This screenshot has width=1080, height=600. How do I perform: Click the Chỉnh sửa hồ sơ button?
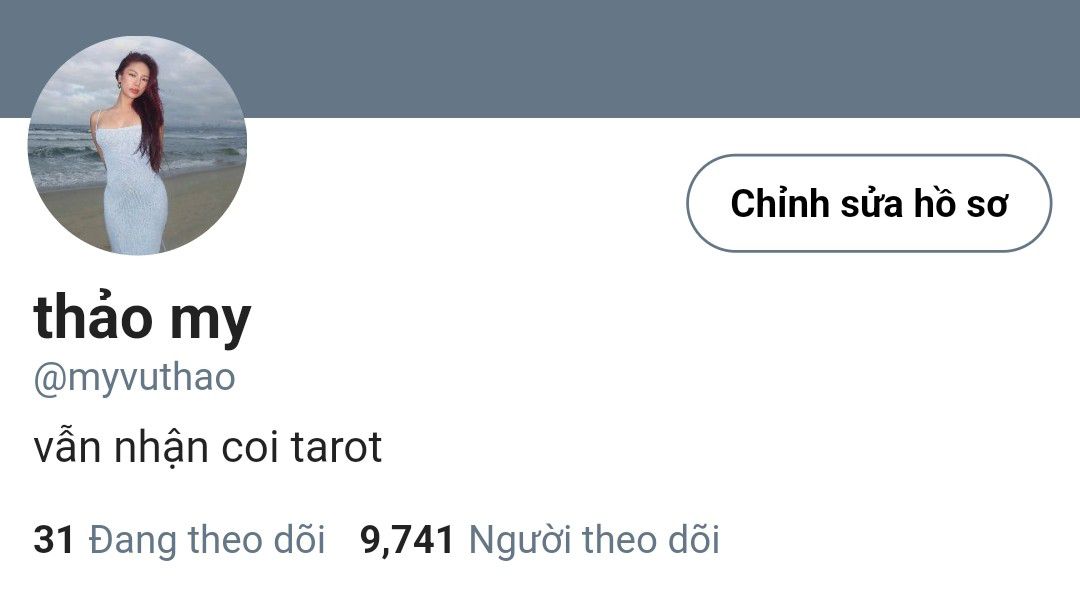click(869, 203)
